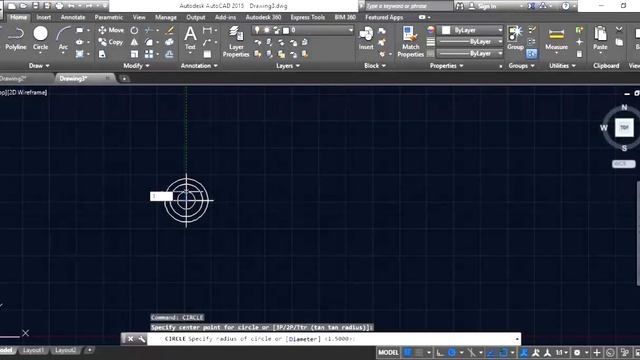Open Layer Properties manager

point(236,41)
